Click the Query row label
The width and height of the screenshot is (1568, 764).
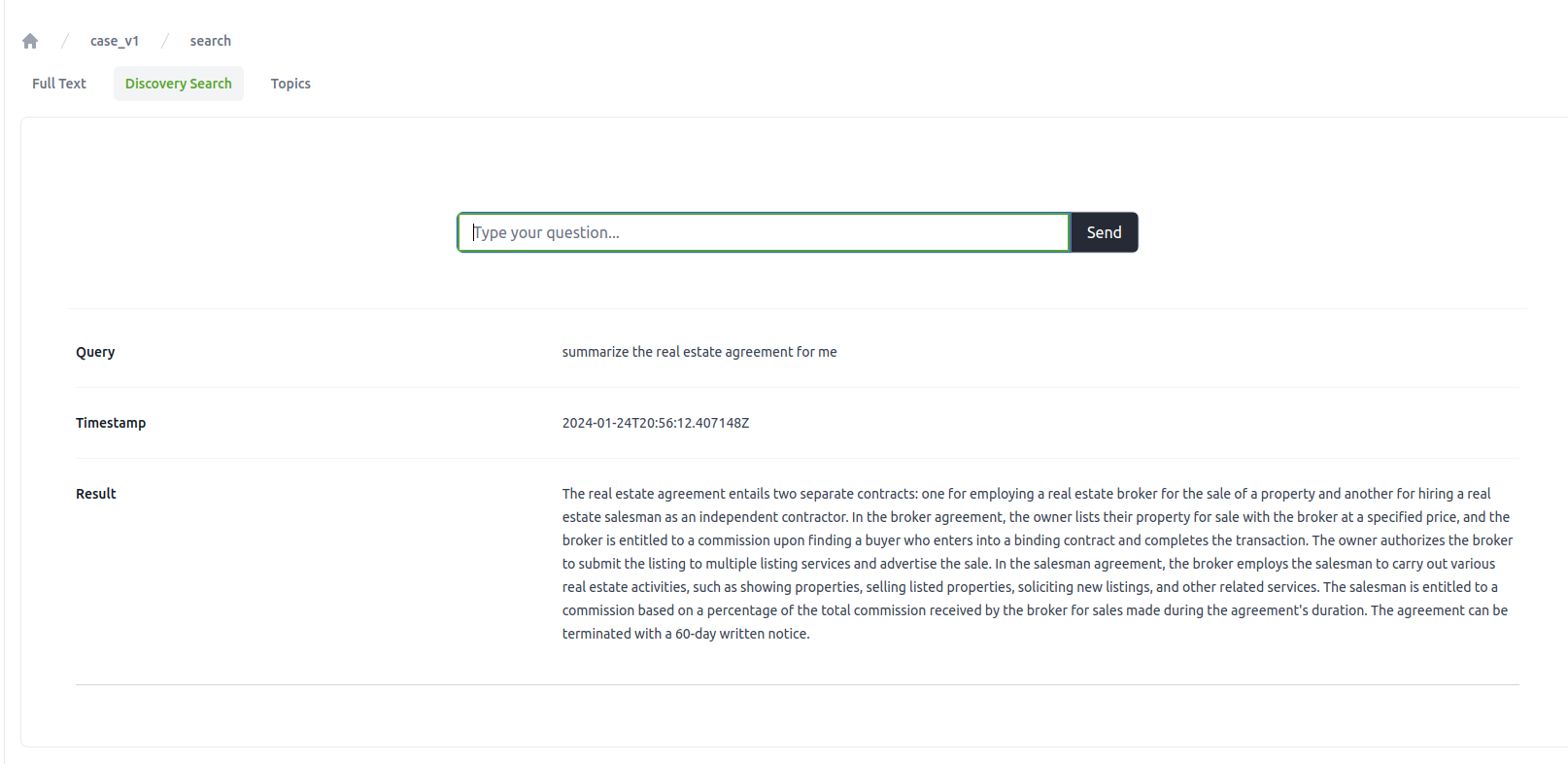pos(95,352)
